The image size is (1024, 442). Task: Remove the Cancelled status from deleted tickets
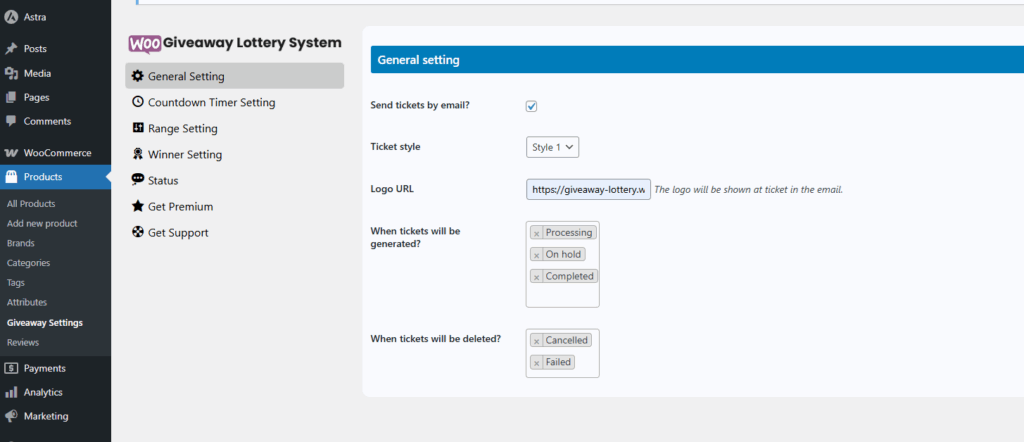pos(536,341)
